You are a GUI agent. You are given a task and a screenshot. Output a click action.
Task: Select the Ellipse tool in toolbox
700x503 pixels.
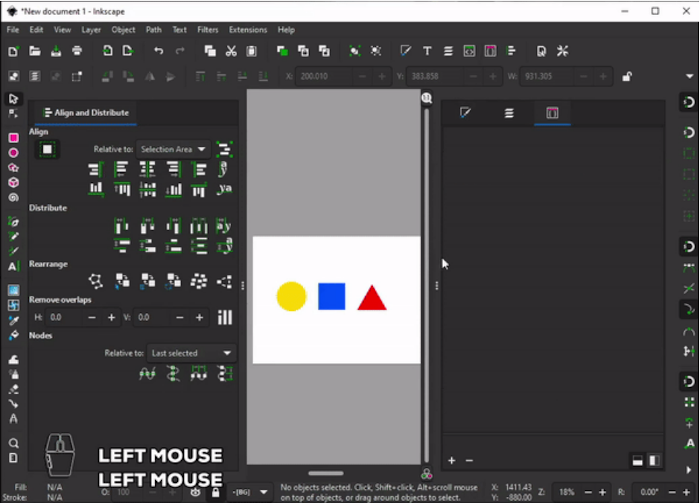[x=13, y=153]
